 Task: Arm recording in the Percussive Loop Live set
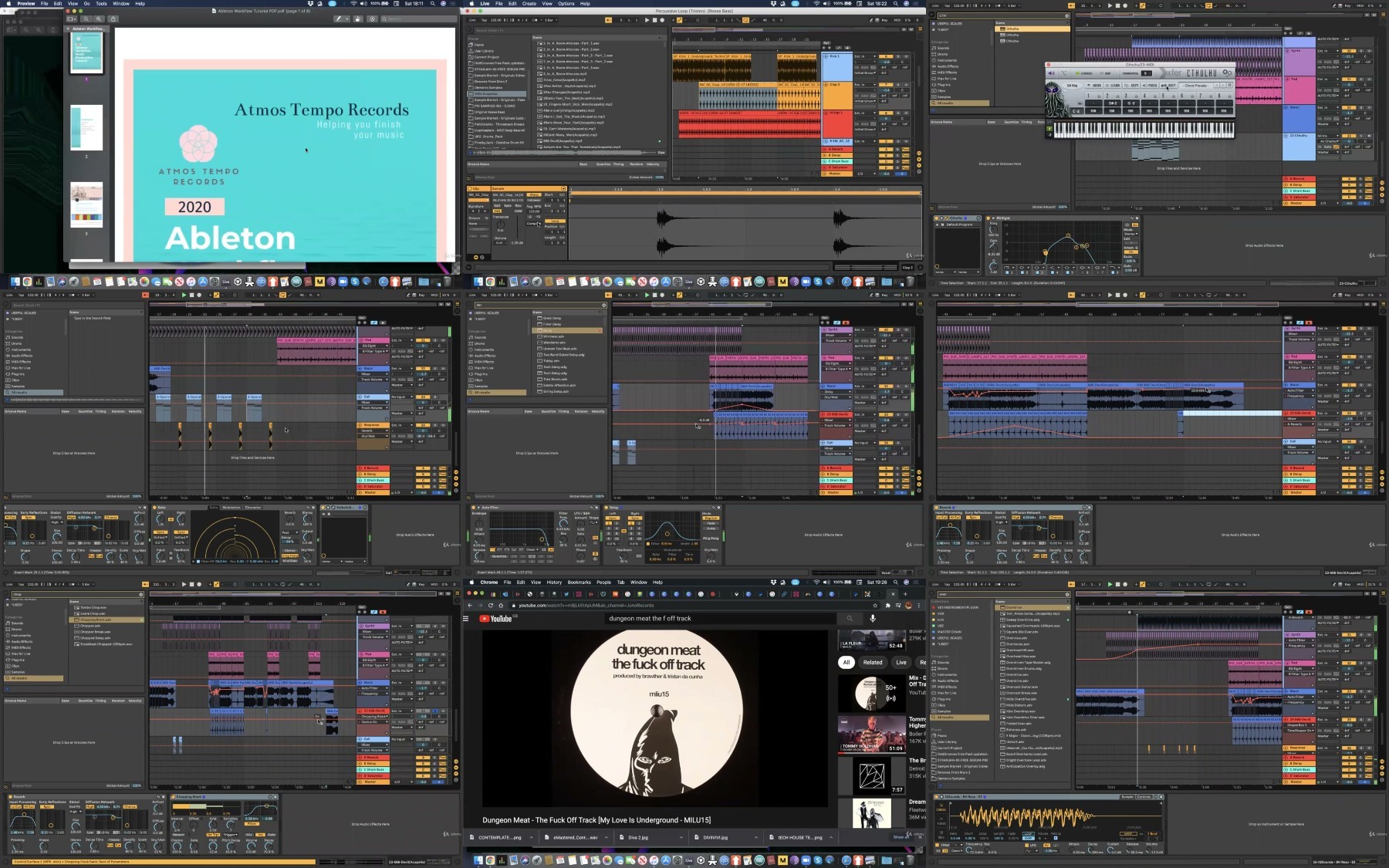[663, 20]
